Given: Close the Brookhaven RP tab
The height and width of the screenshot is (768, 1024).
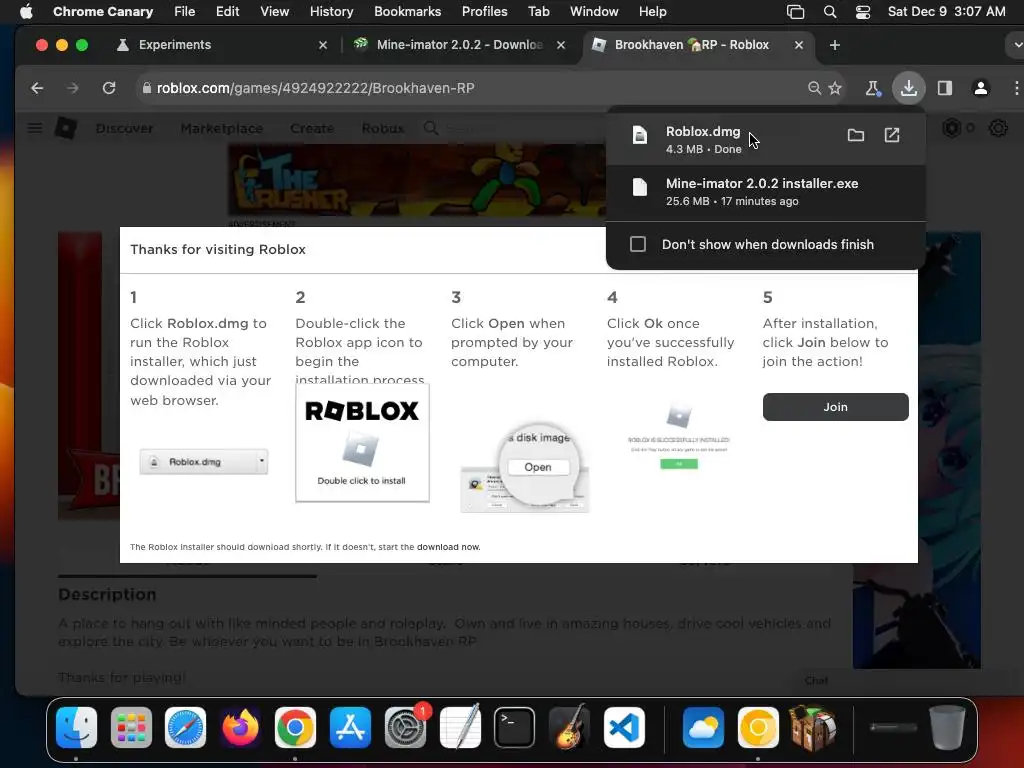Looking at the screenshot, I should [x=799, y=45].
